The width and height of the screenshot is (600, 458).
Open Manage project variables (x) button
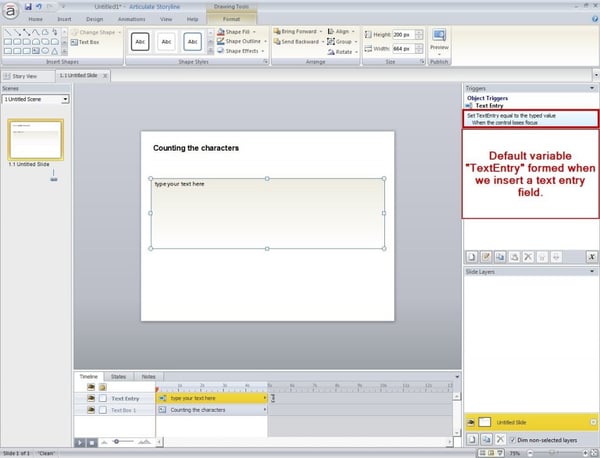click(592, 257)
